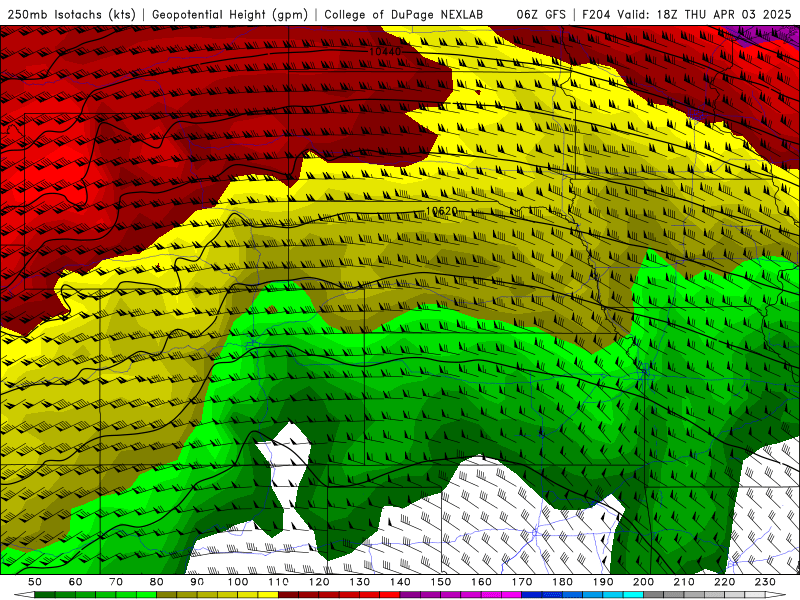The image size is (800, 600).
Task: Click the "F204" forecast hour label
Action: pyautogui.click(x=596, y=14)
